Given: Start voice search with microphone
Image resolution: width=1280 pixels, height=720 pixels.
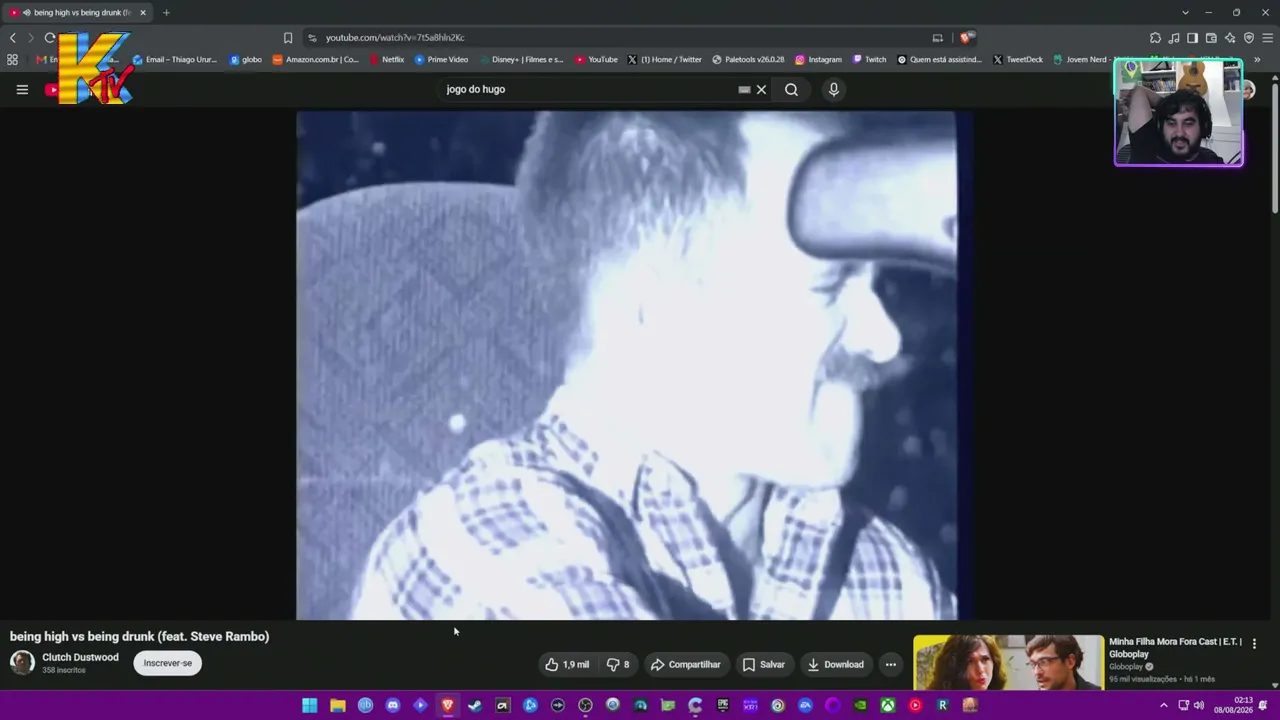Looking at the screenshot, I should click(x=833, y=89).
